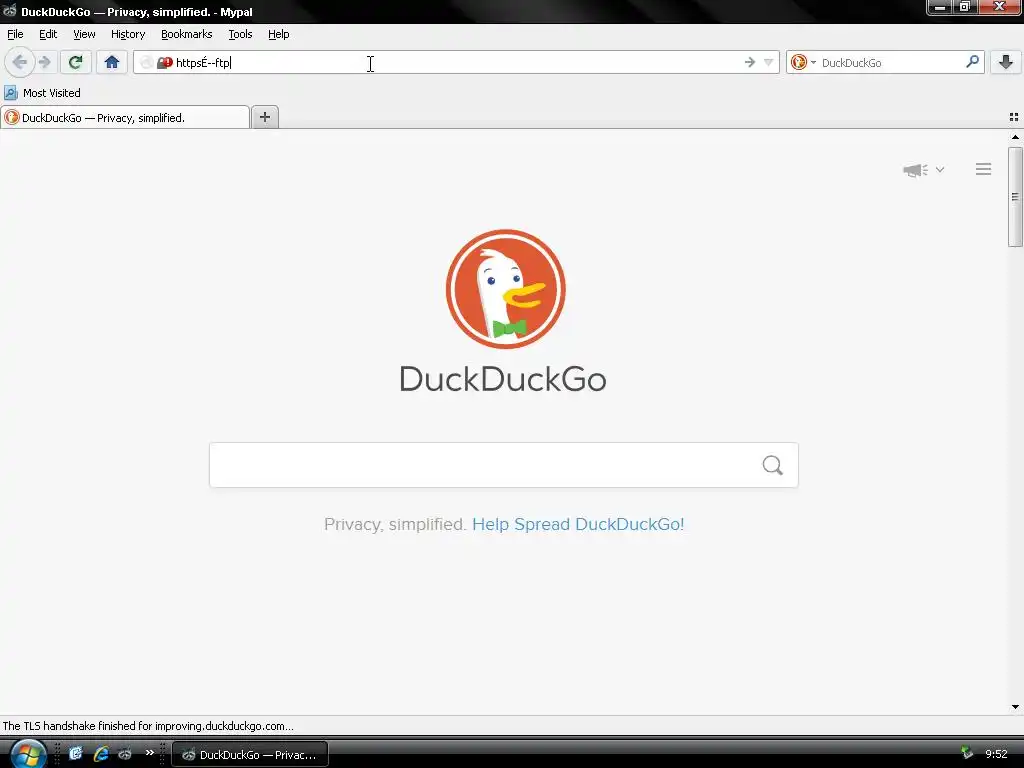The height and width of the screenshot is (768, 1024).
Task: Open the search engine selector dropdown
Action: pyautogui.click(x=803, y=63)
